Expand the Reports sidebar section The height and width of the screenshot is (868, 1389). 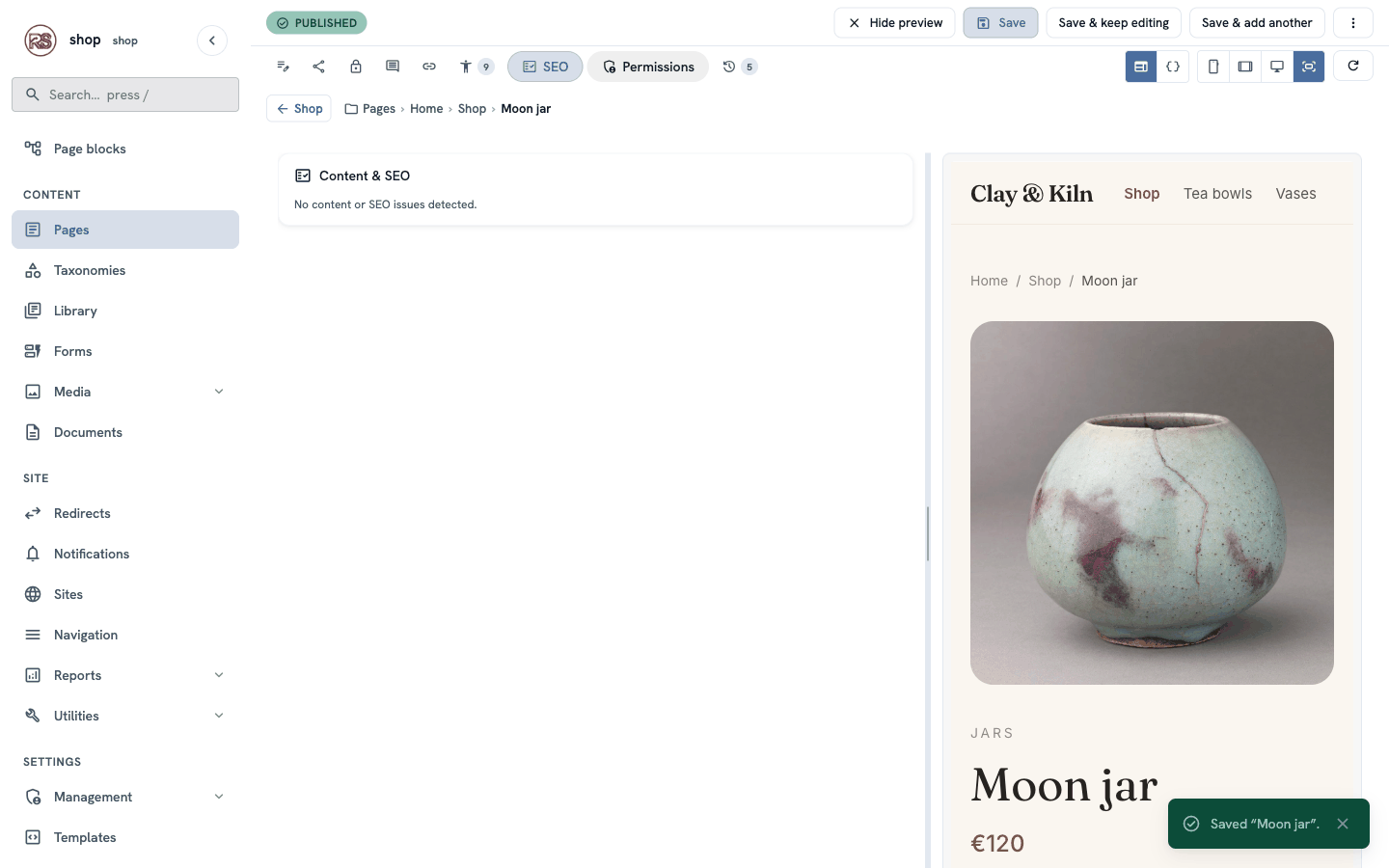219,675
